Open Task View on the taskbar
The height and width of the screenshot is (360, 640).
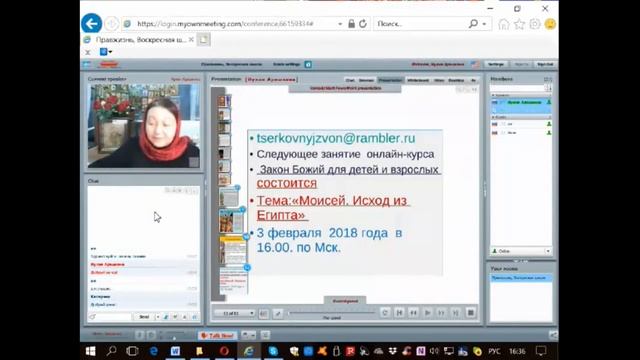coord(132,351)
